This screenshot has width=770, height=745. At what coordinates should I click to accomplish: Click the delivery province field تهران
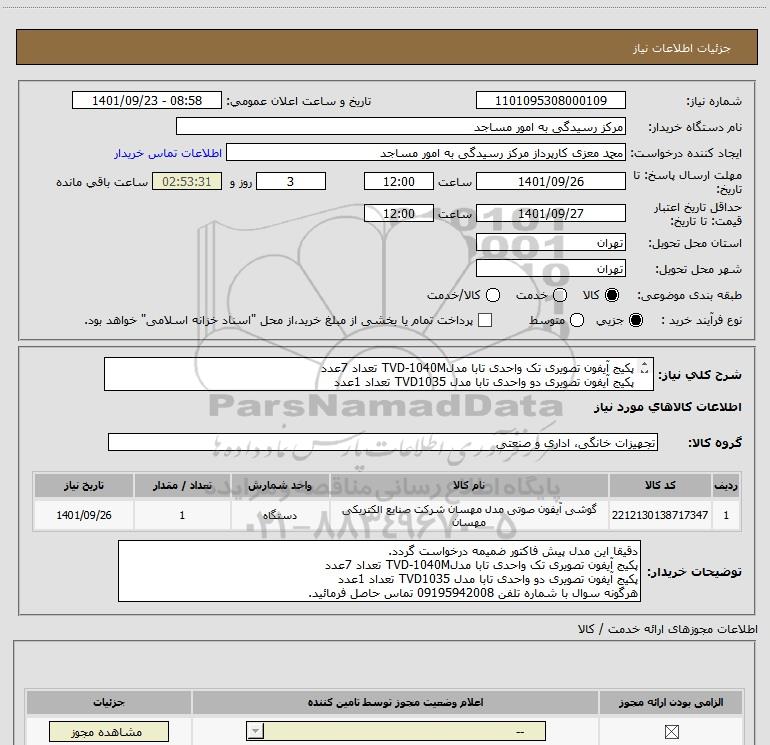point(550,243)
